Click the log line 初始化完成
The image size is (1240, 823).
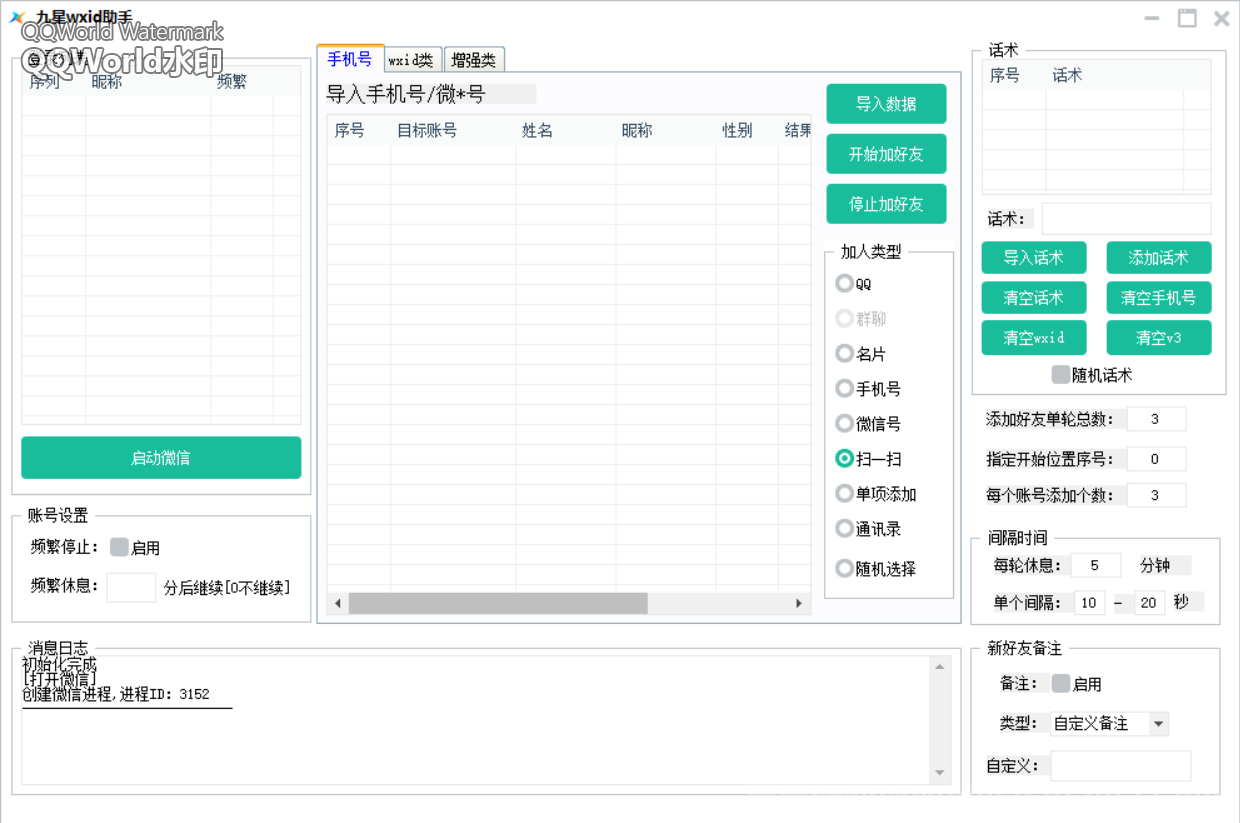click(x=60, y=664)
